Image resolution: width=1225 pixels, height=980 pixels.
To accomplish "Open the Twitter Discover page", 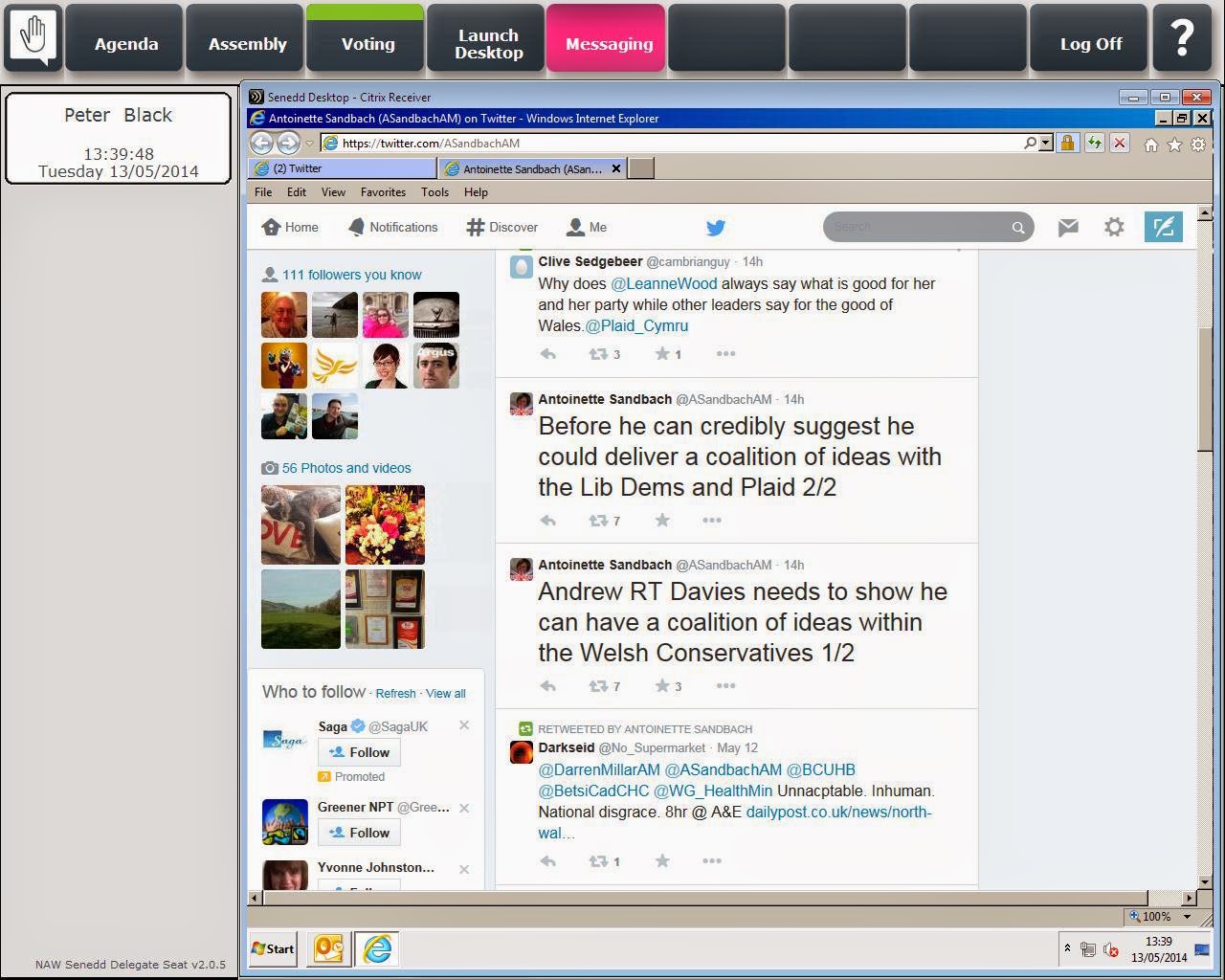I will [x=502, y=227].
